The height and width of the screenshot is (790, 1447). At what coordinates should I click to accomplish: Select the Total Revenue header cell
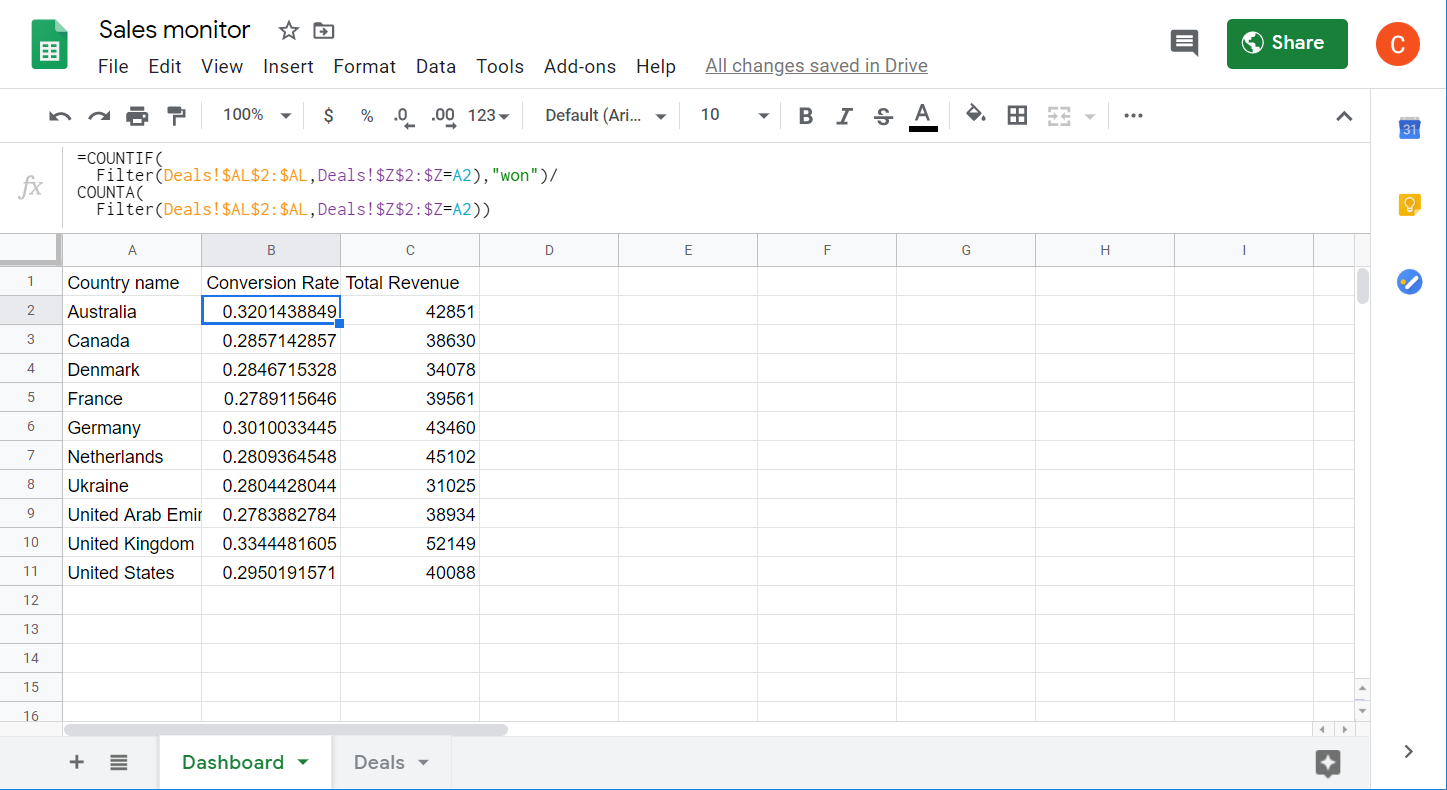pyautogui.click(x=410, y=283)
